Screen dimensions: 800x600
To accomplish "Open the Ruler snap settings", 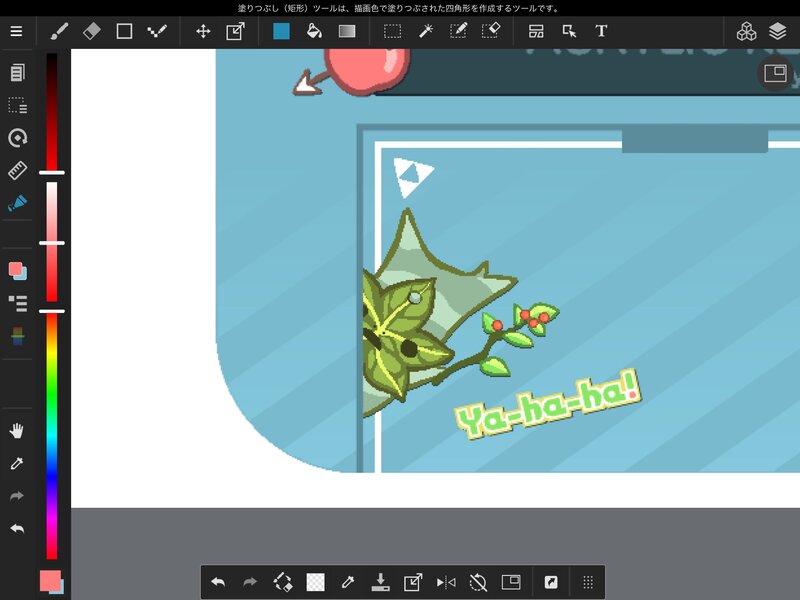I will (17, 170).
